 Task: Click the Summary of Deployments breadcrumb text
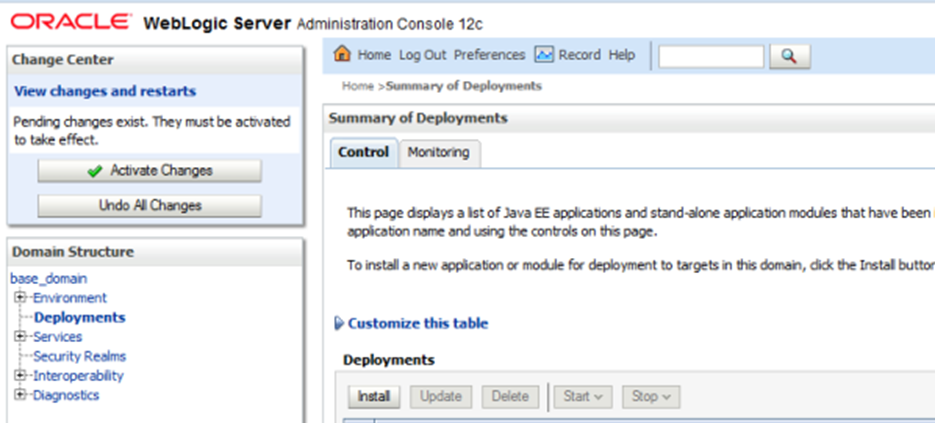pos(464,86)
